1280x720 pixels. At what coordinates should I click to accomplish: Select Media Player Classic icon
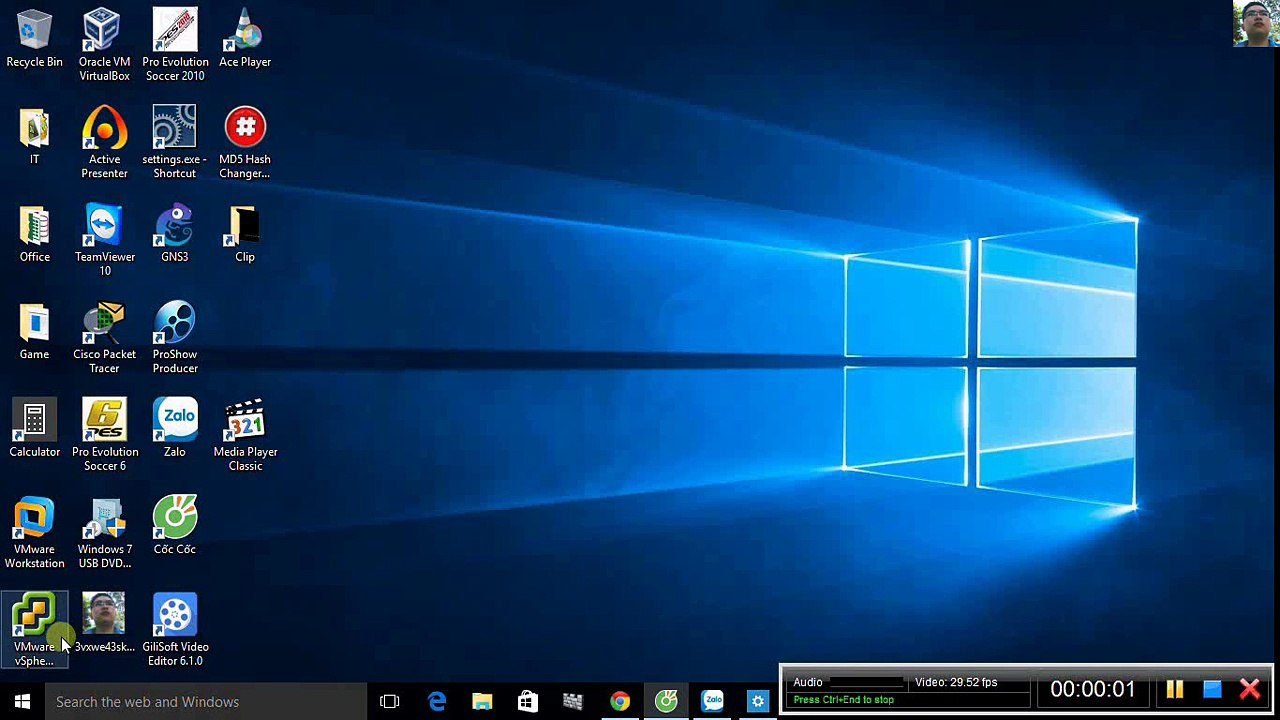[x=245, y=435]
